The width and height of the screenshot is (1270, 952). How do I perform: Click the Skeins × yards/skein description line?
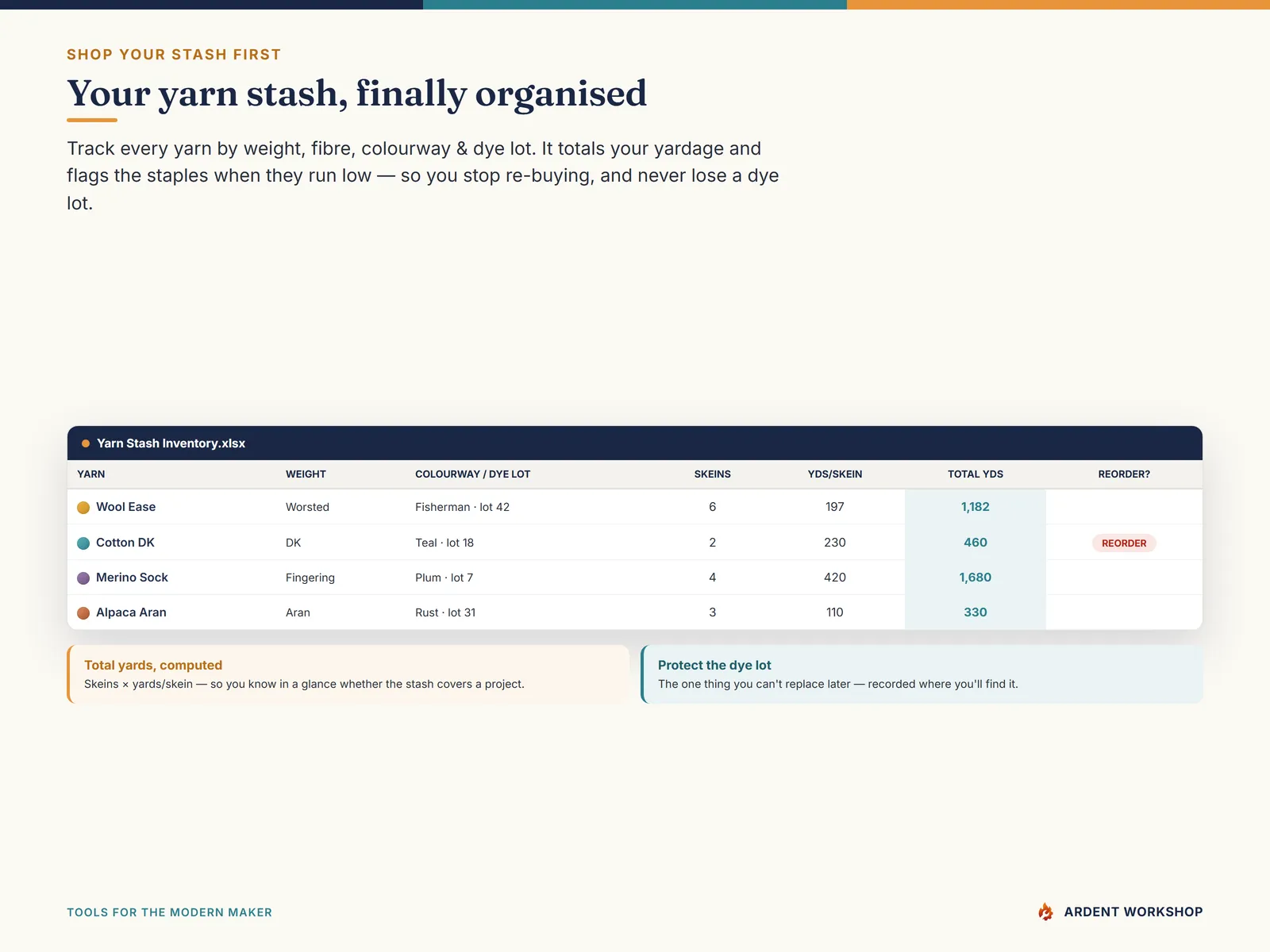click(x=304, y=684)
